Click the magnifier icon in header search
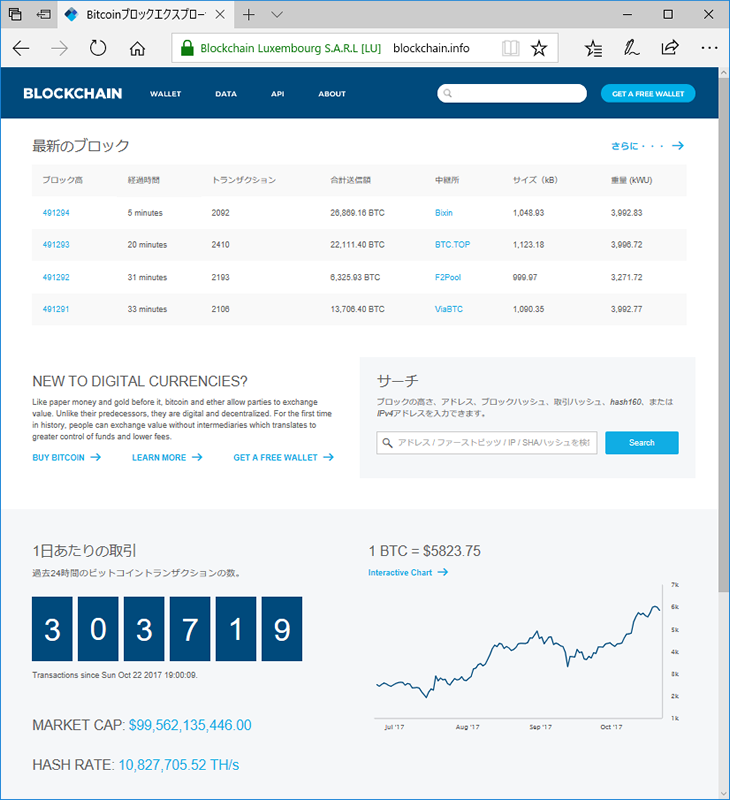 pos(447,93)
